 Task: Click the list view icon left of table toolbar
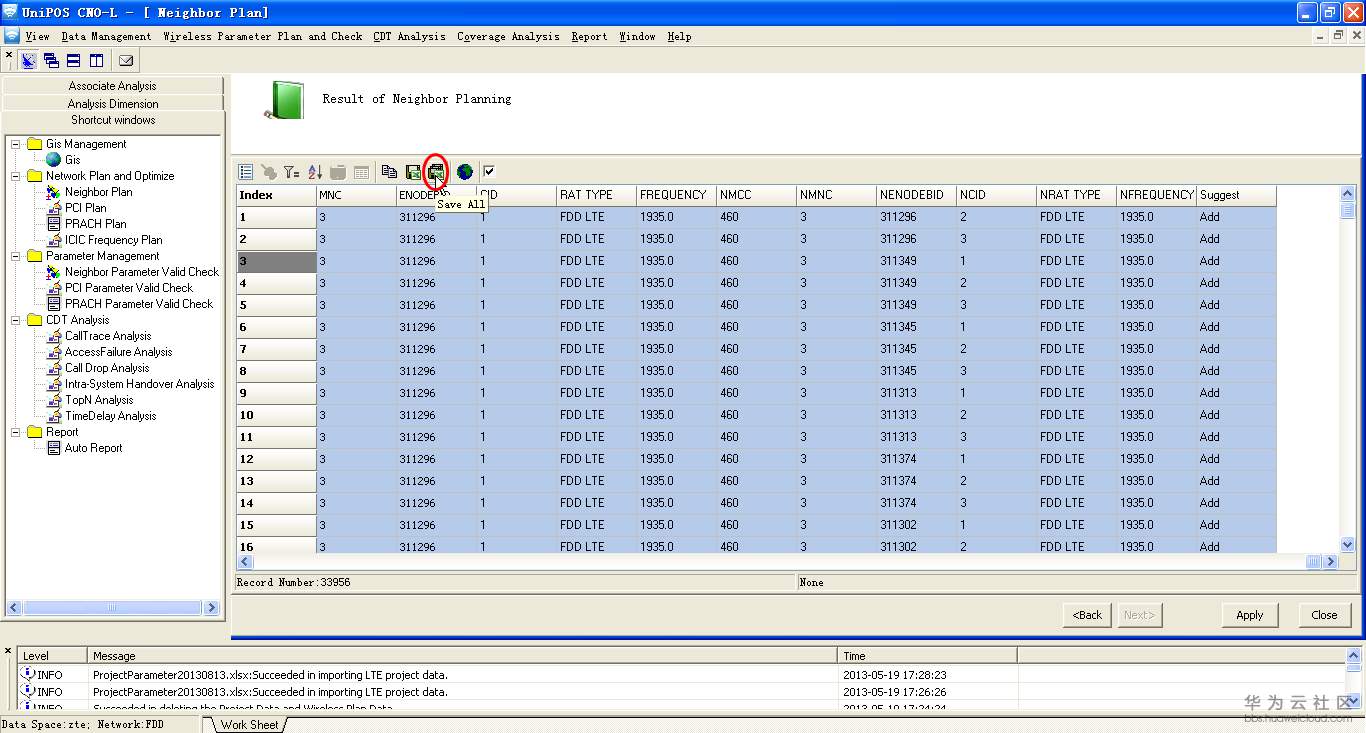[x=246, y=172]
